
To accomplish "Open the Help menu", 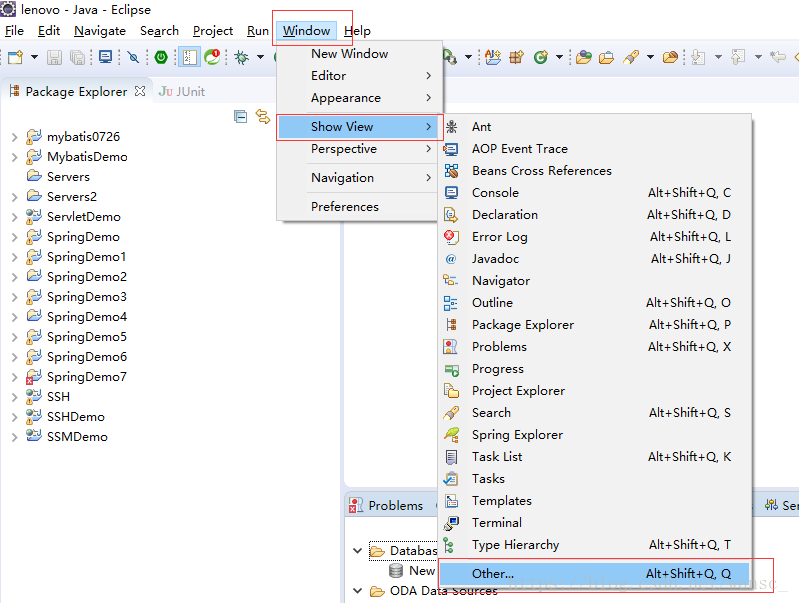I will 357,31.
